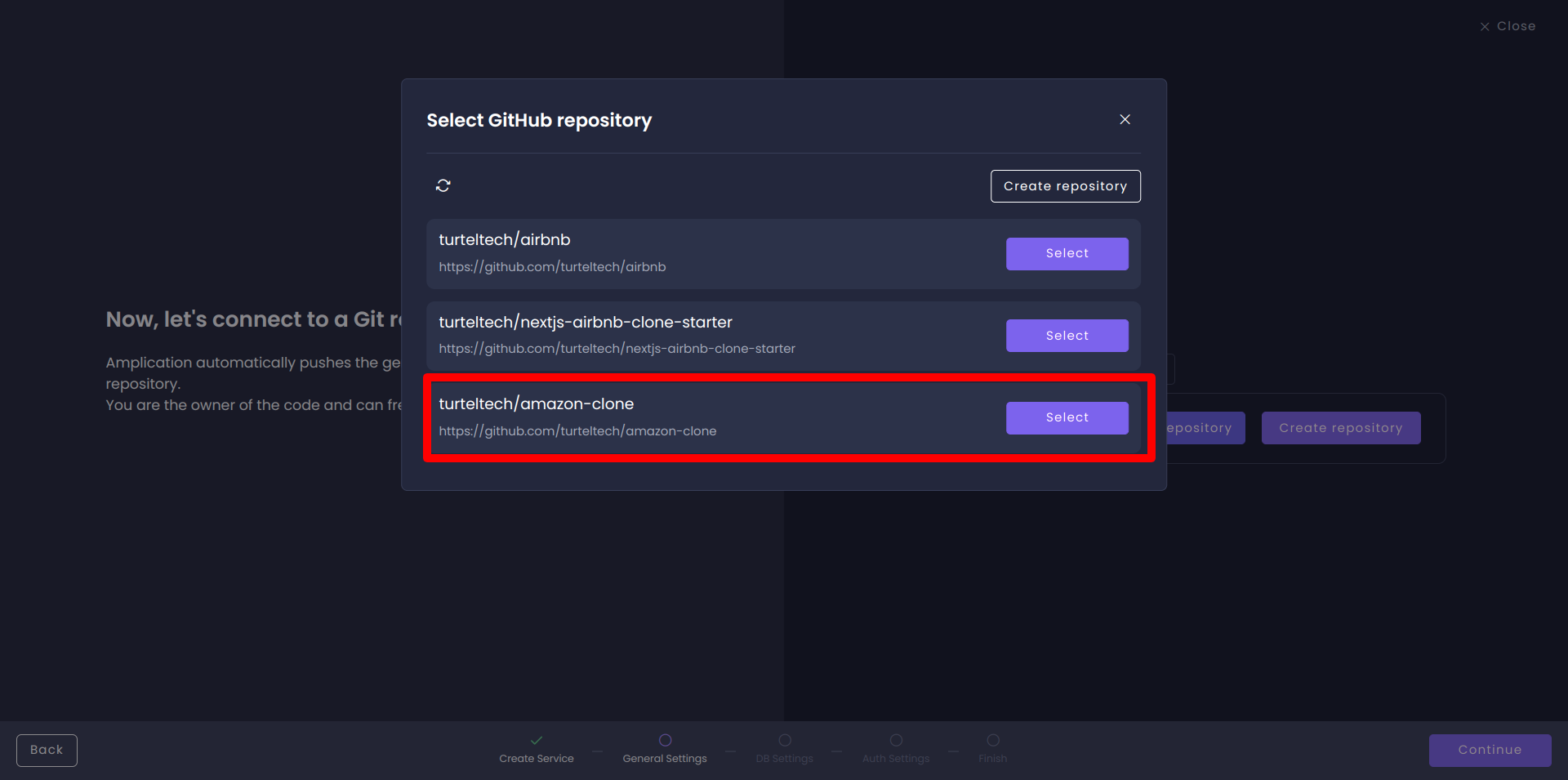This screenshot has width=1568, height=780.
Task: Click the DB Settings step circle
Action: tap(784, 740)
